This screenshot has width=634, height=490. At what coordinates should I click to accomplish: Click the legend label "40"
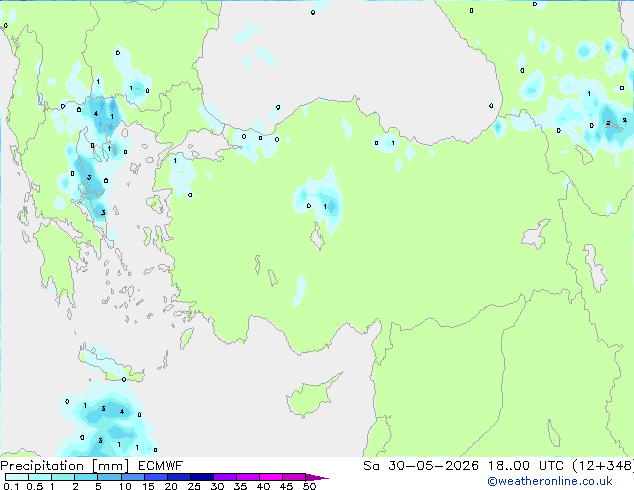point(263,486)
